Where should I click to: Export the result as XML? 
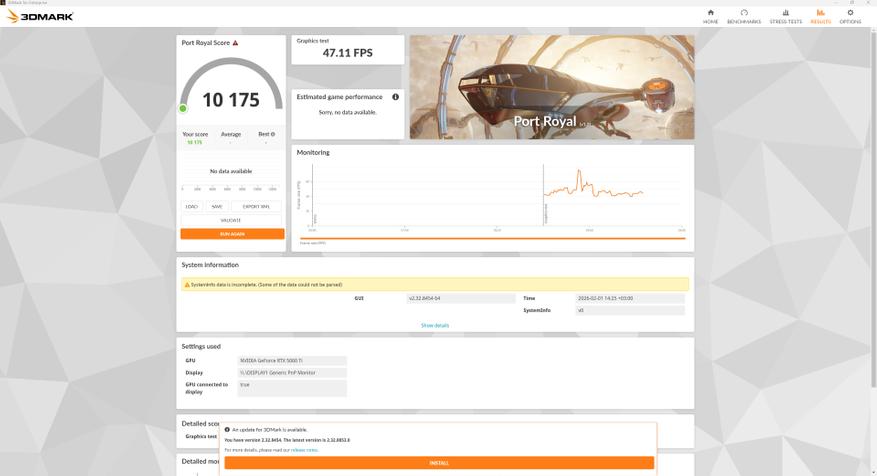[x=256, y=206]
